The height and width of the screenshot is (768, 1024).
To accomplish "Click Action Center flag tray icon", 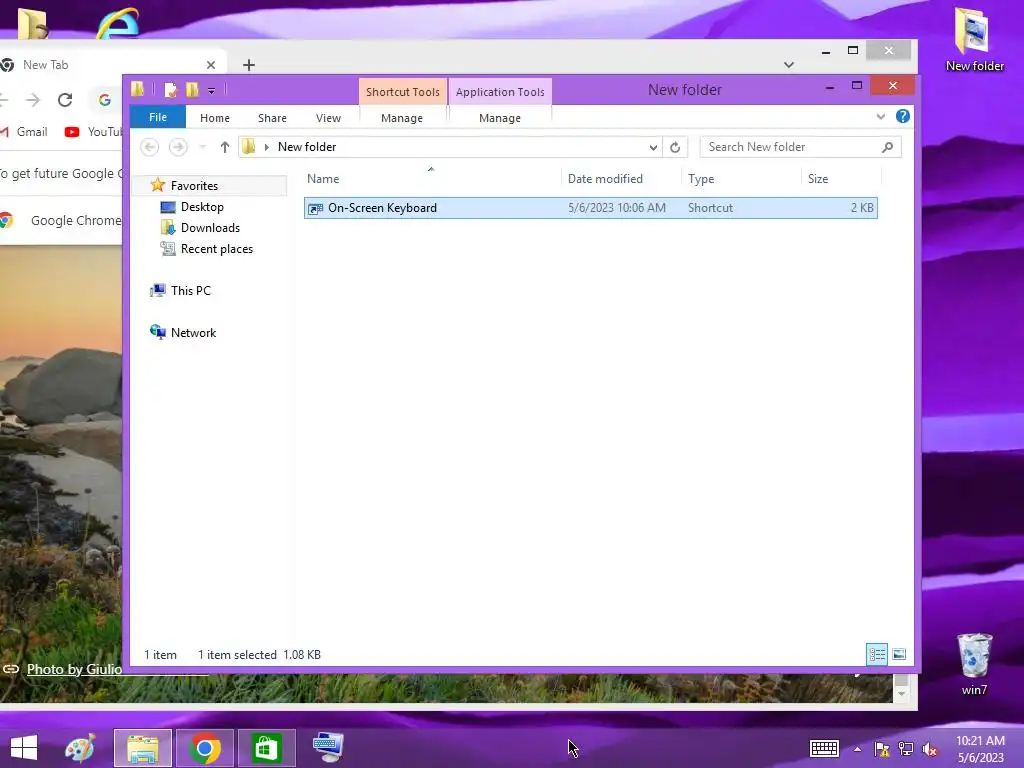I will (882, 749).
